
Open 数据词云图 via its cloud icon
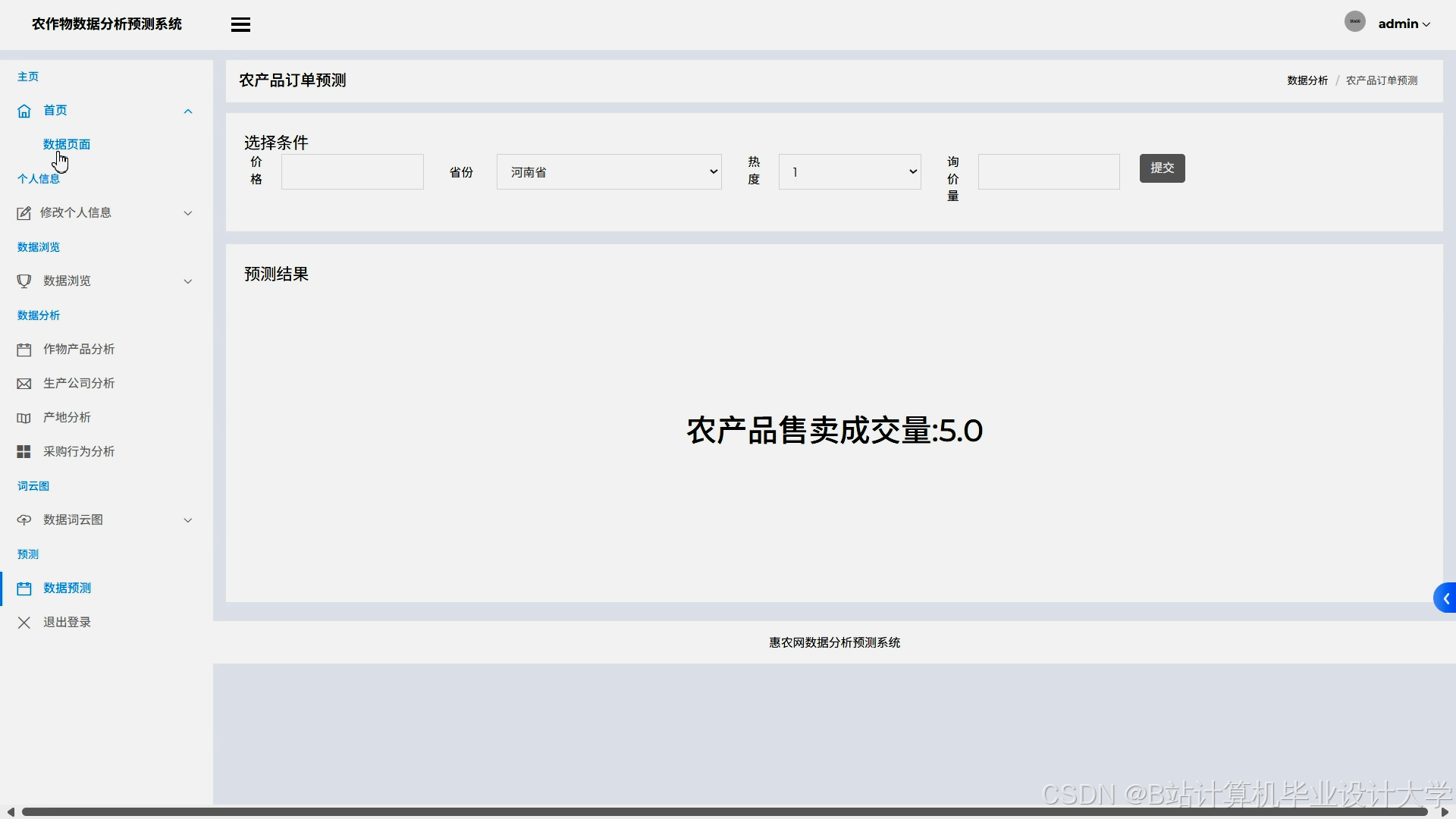(24, 519)
